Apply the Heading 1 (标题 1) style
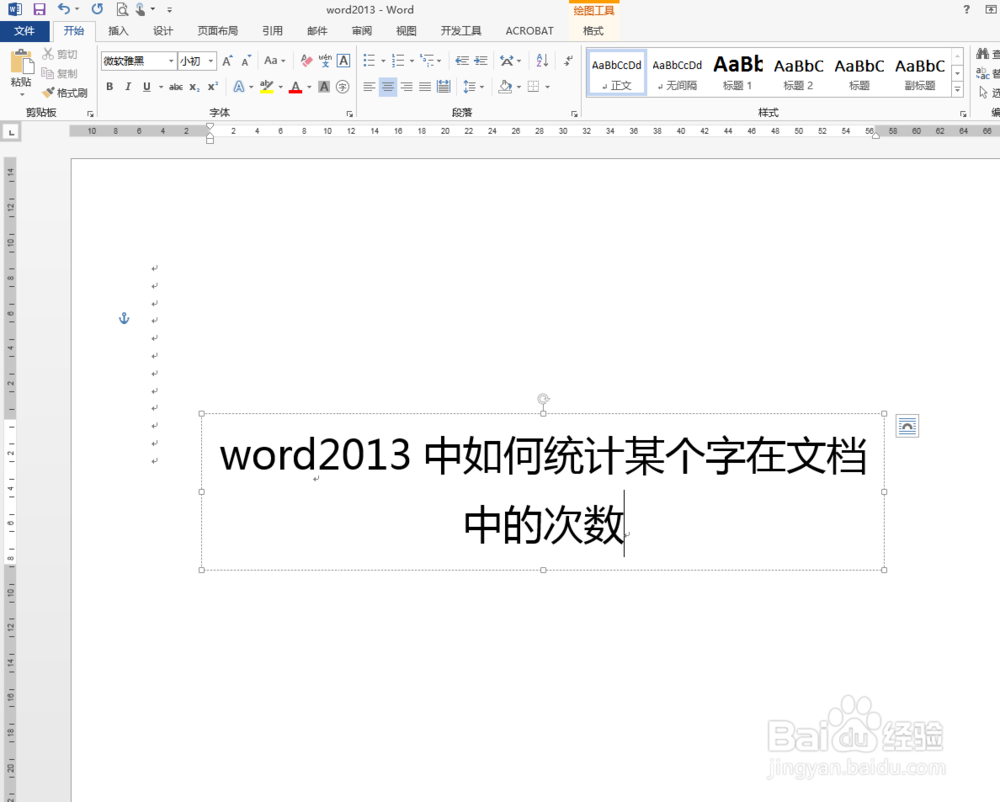 [x=737, y=73]
